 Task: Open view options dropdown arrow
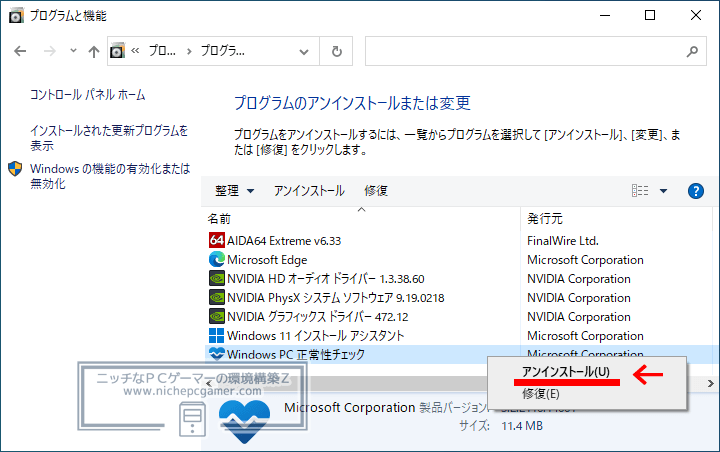click(x=664, y=191)
